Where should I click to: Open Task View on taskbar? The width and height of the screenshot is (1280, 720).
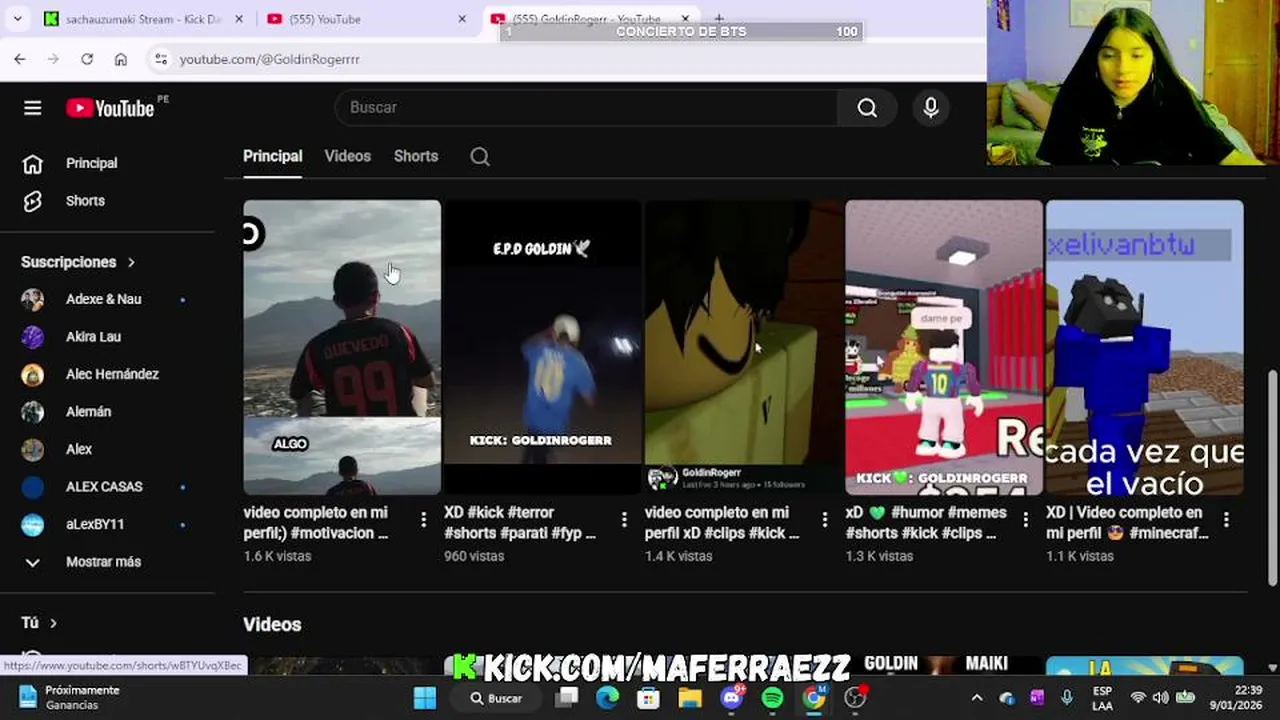point(568,698)
